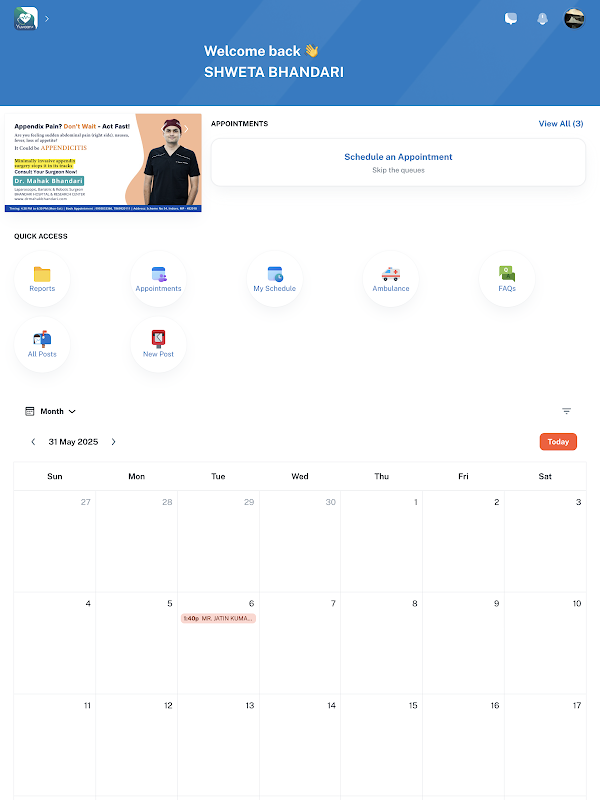Viewport: 600px width, 800px height.
Task: Go to next month arrow
Action: 113,442
